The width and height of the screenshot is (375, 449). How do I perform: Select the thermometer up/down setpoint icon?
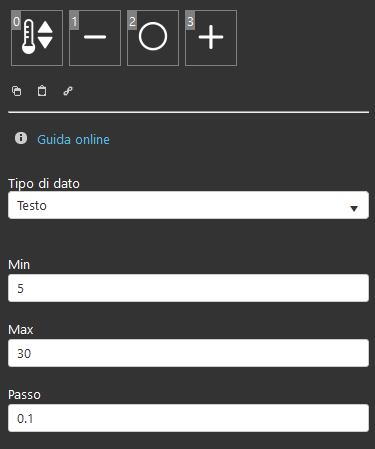[x=37, y=38]
